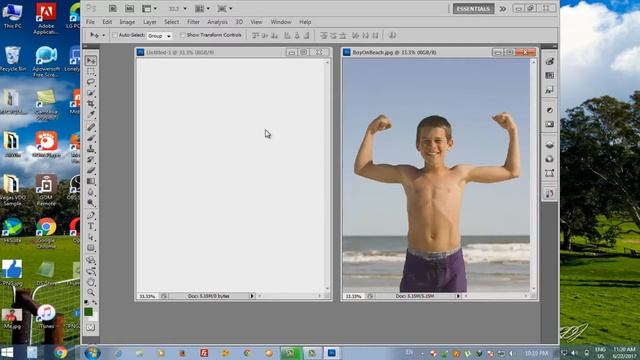Viewport: 640px width, 360px height.
Task: Select the Quick Selection tool
Action: 91,93
